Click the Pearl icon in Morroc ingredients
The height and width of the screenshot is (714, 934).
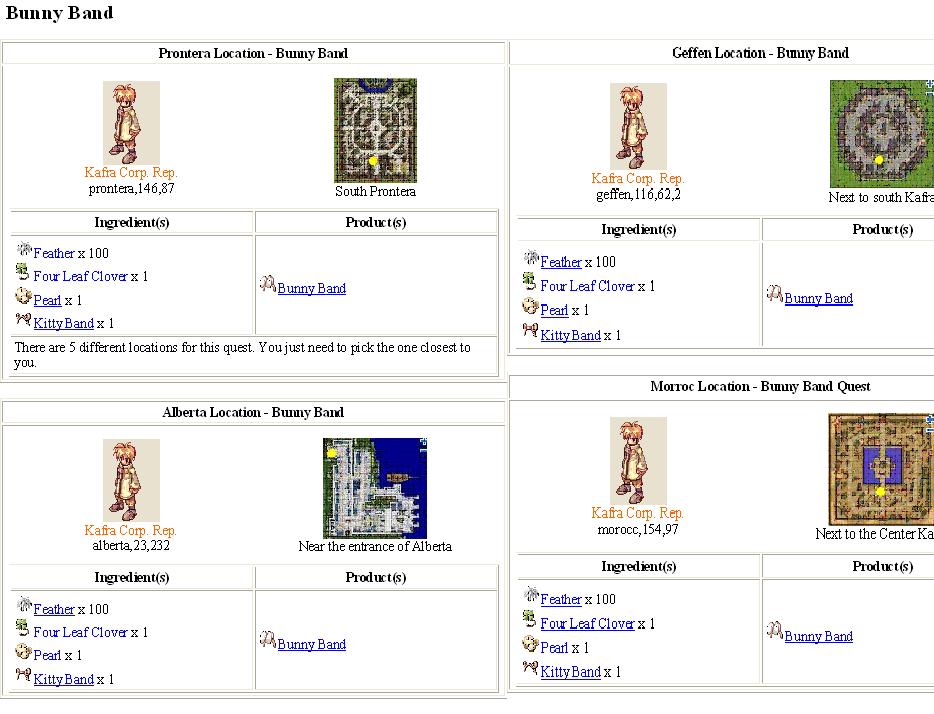[x=530, y=643]
